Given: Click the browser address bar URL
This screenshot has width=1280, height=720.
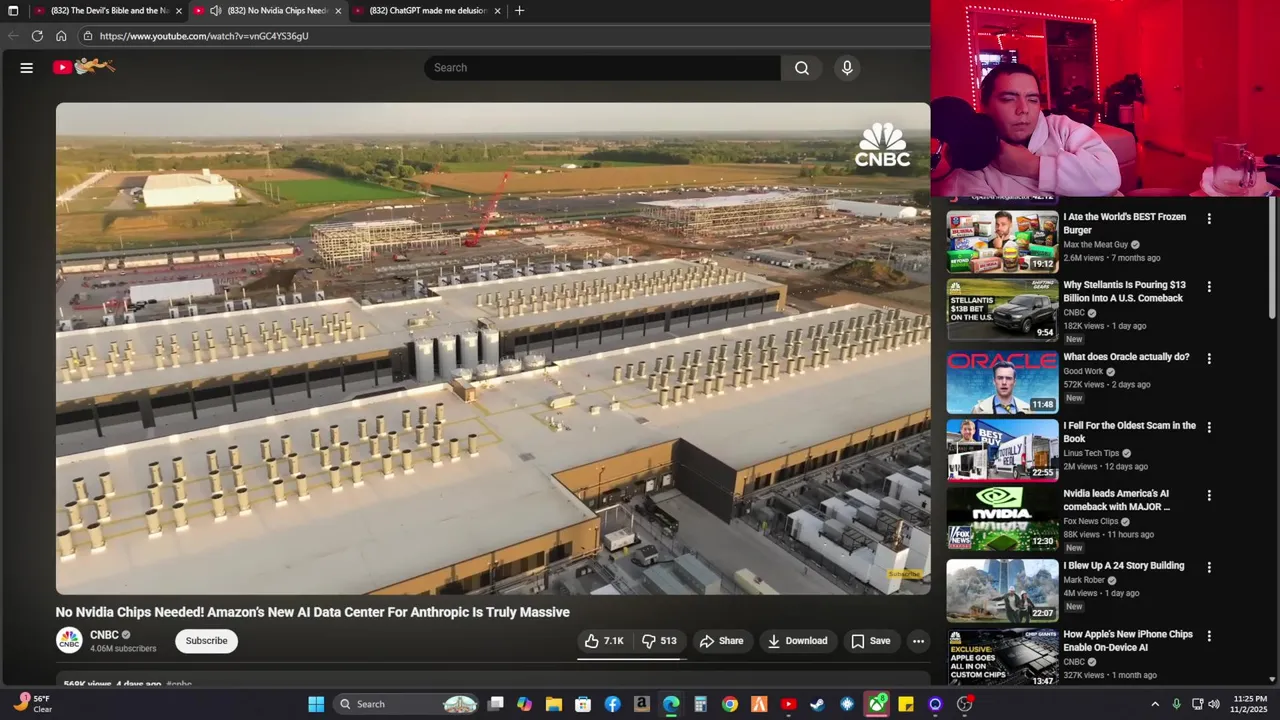Looking at the screenshot, I should coord(204,36).
